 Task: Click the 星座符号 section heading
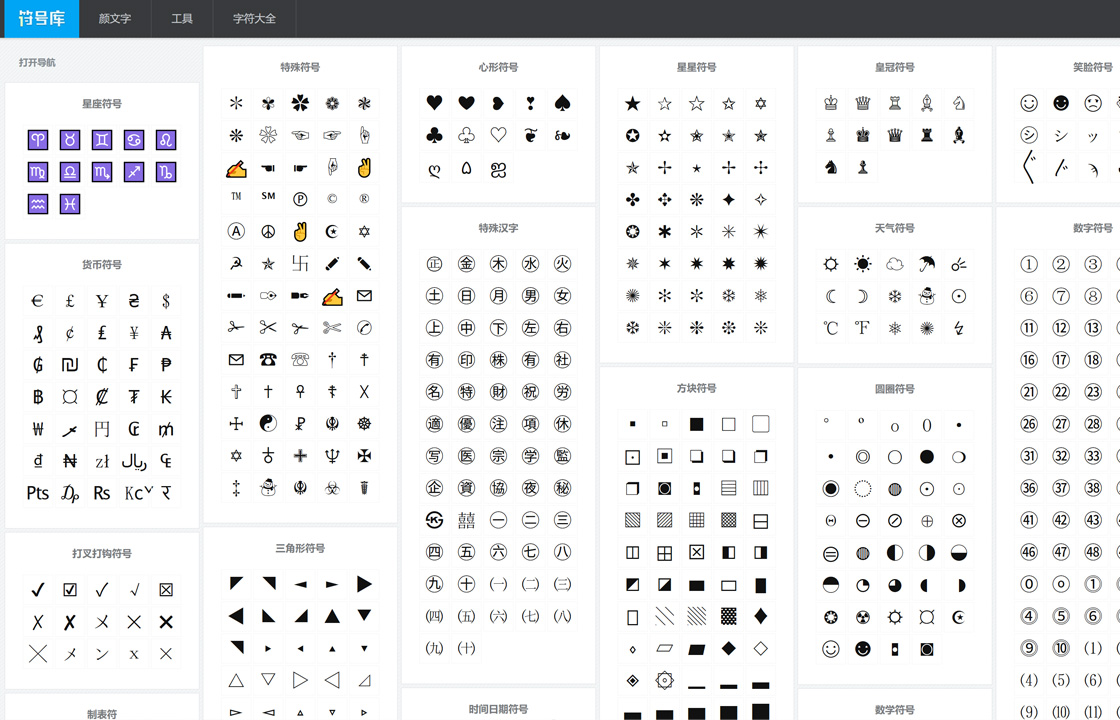[x=102, y=104]
